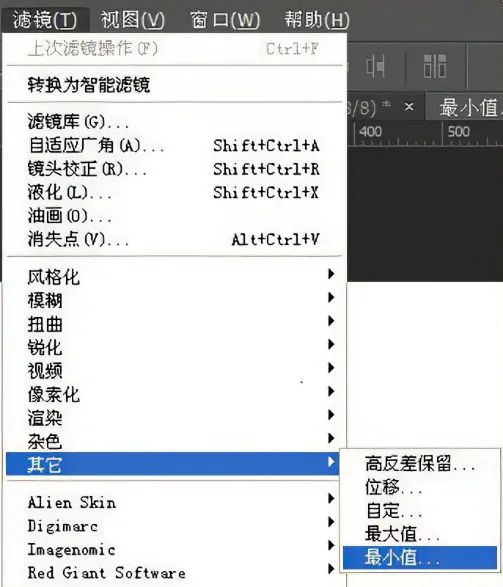Open the 视图 menu

click(132, 19)
